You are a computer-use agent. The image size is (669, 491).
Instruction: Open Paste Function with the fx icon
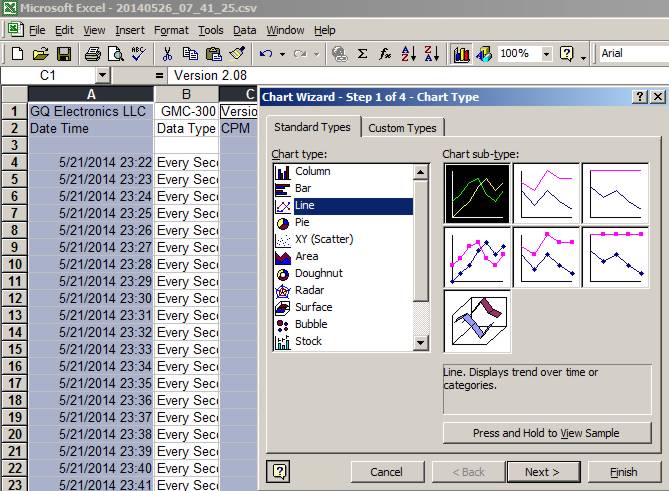click(x=385, y=54)
